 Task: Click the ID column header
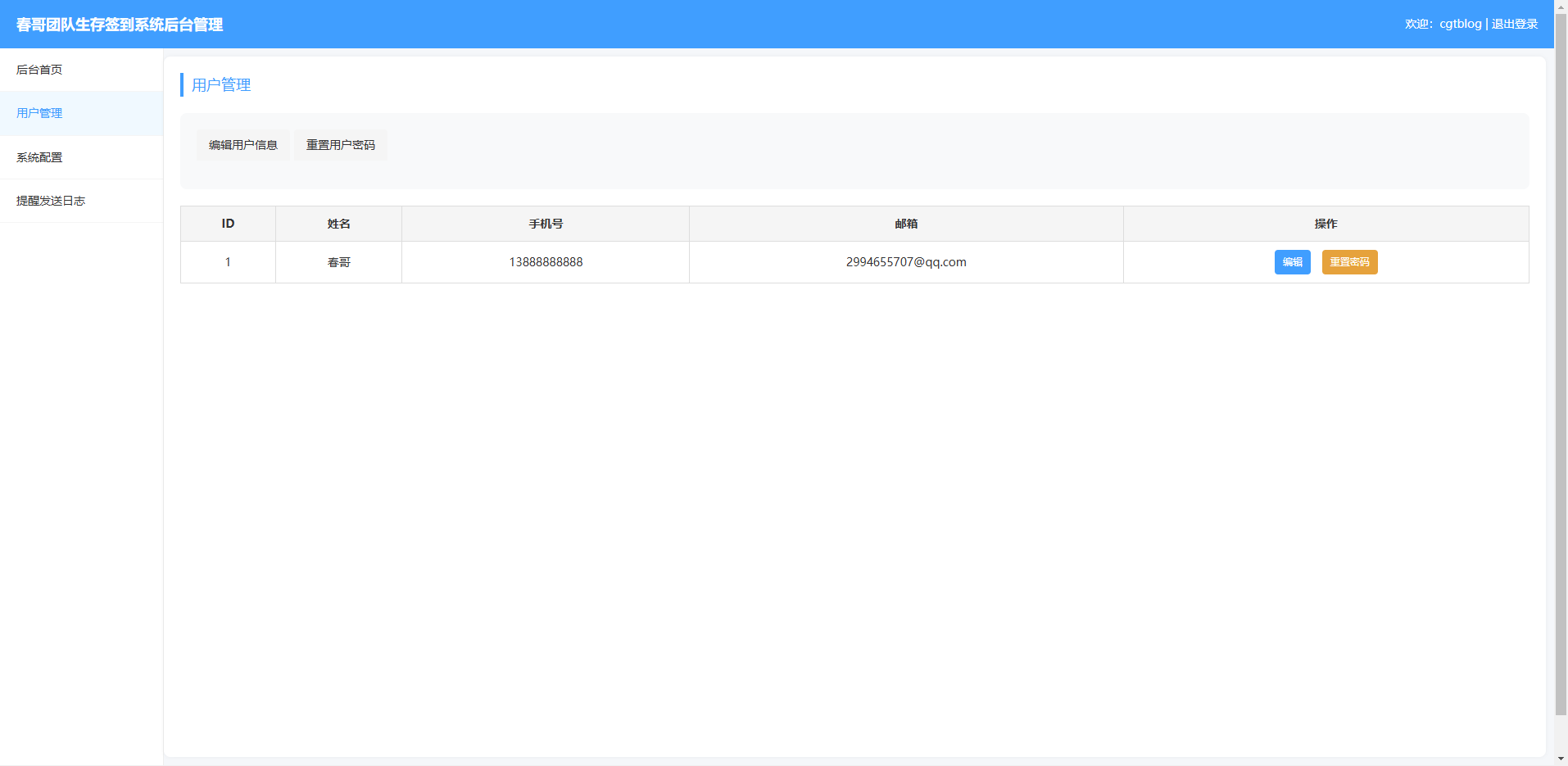pyautogui.click(x=228, y=224)
